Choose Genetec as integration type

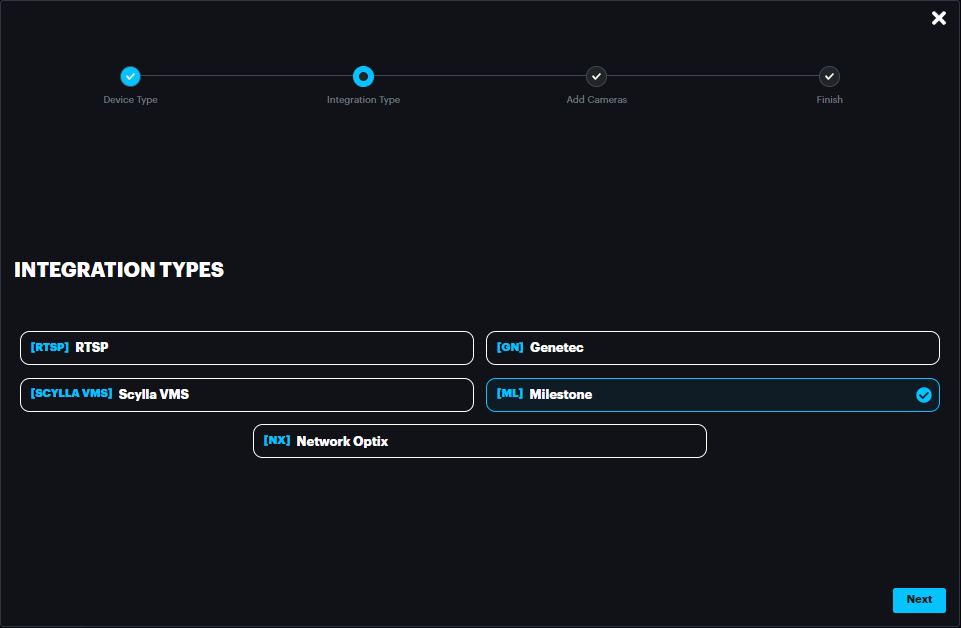(712, 348)
